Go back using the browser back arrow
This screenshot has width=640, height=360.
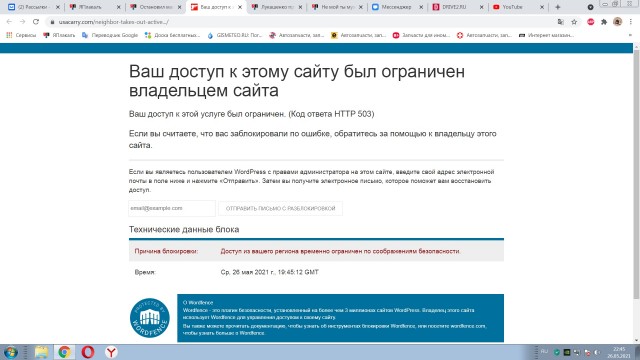pos(9,22)
